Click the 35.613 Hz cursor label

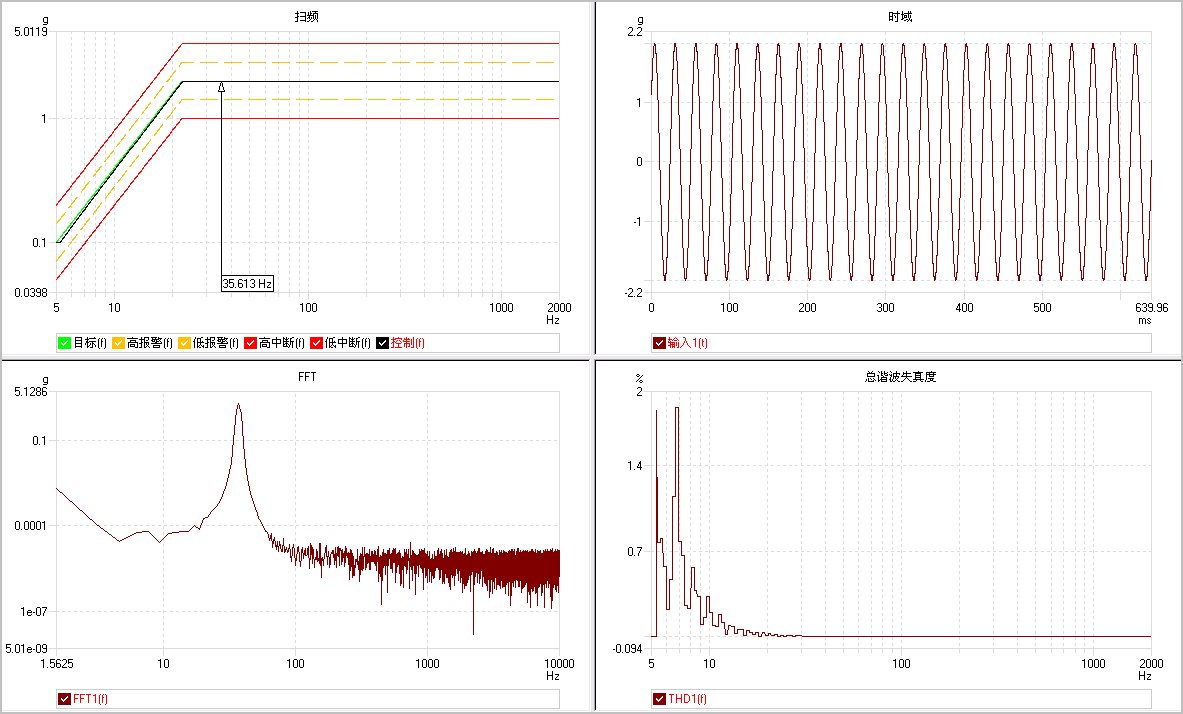click(247, 284)
